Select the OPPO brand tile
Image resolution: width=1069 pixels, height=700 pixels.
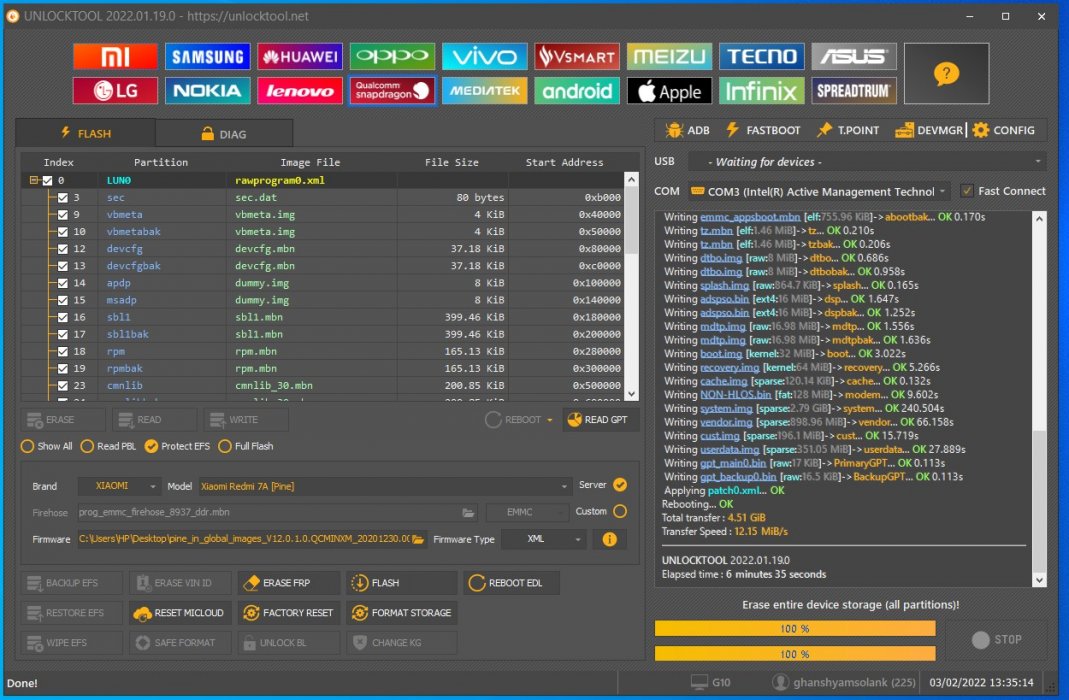(392, 57)
